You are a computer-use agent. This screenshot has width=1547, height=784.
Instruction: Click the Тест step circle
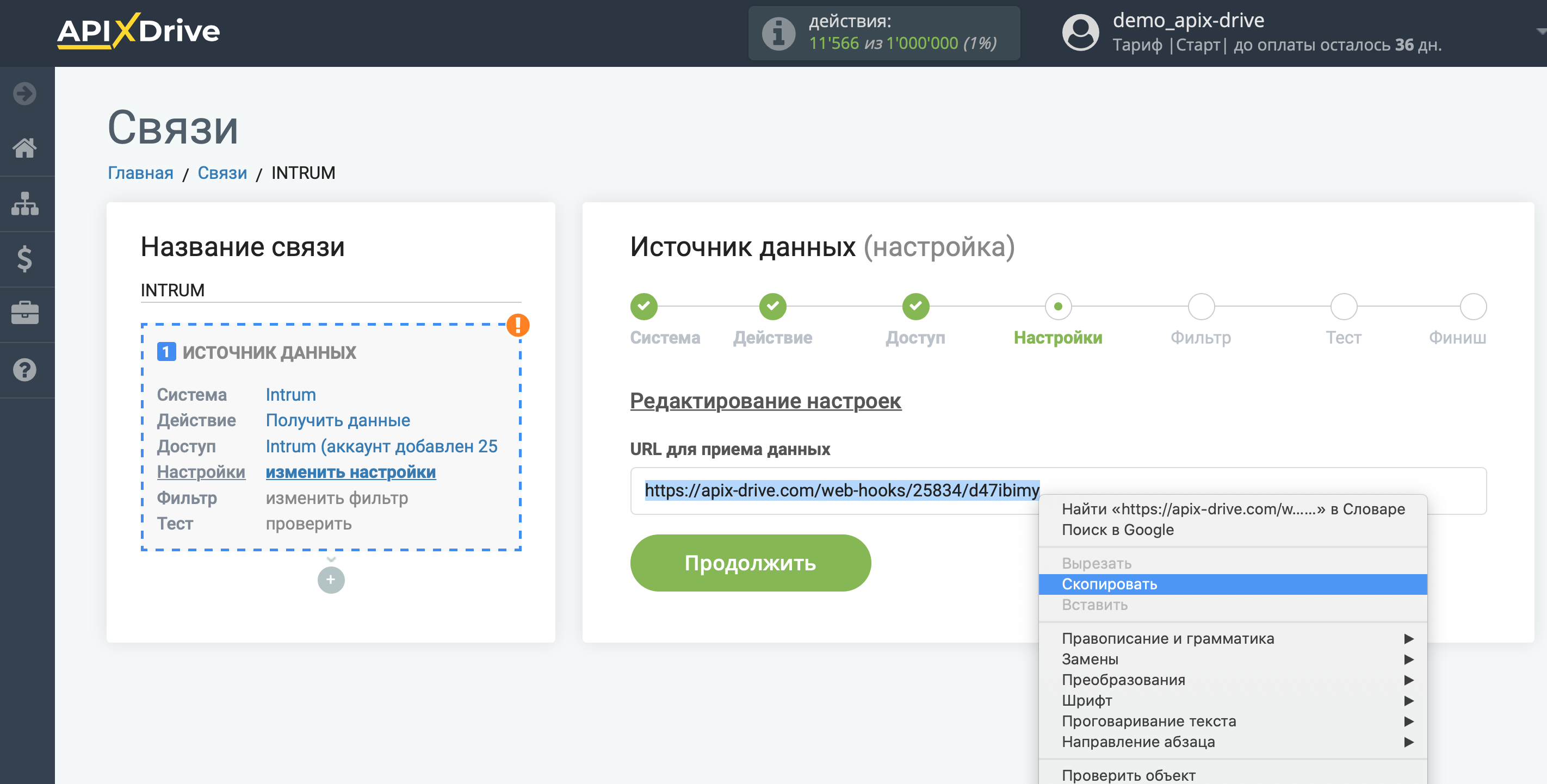pos(1344,306)
